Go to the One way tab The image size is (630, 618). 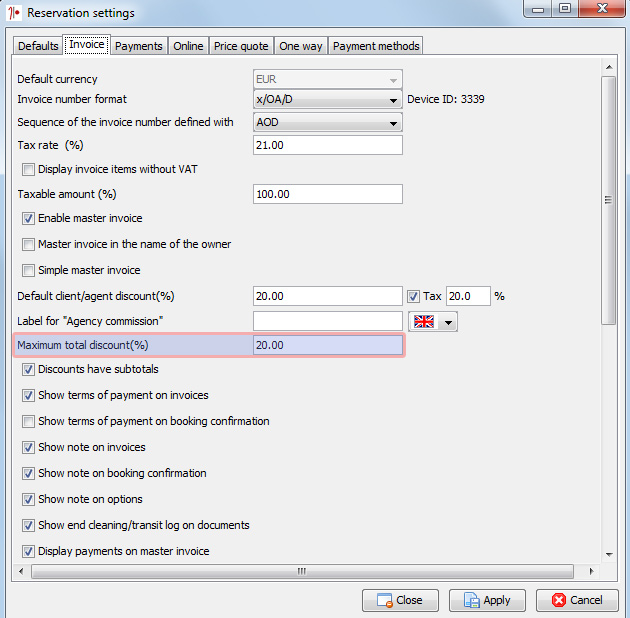(301, 46)
